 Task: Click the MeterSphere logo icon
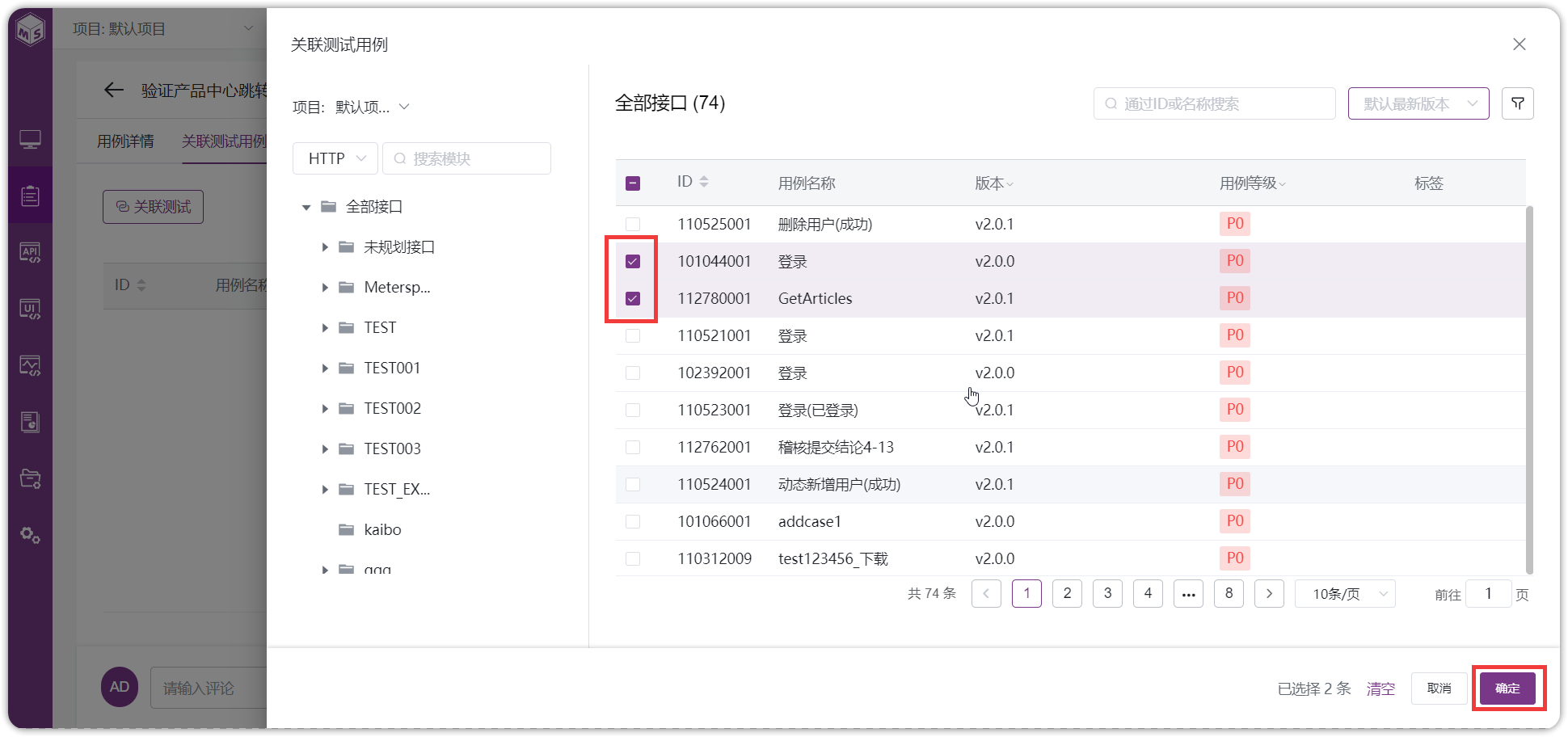pos(30,32)
